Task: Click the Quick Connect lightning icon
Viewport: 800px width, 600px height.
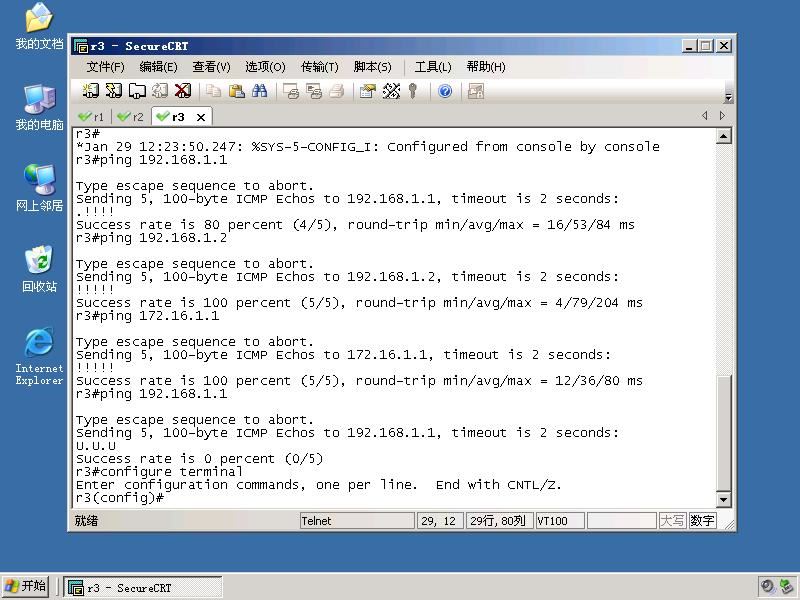Action: pyautogui.click(x=114, y=91)
